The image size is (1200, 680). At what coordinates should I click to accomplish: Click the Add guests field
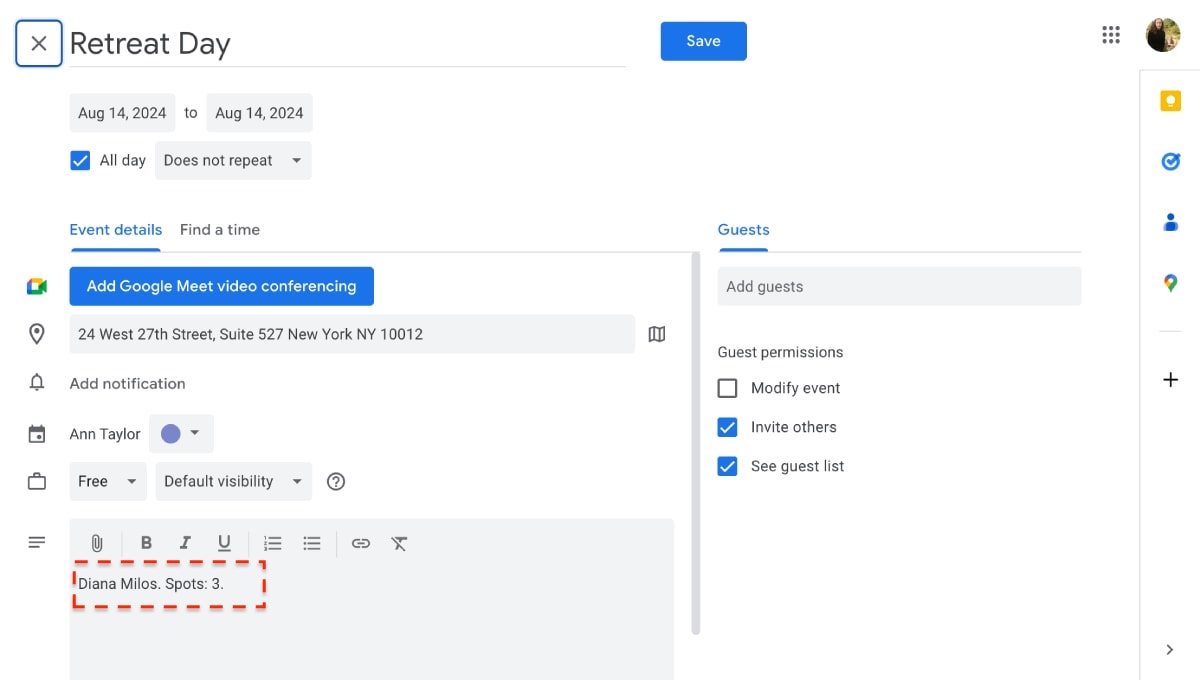[899, 286]
